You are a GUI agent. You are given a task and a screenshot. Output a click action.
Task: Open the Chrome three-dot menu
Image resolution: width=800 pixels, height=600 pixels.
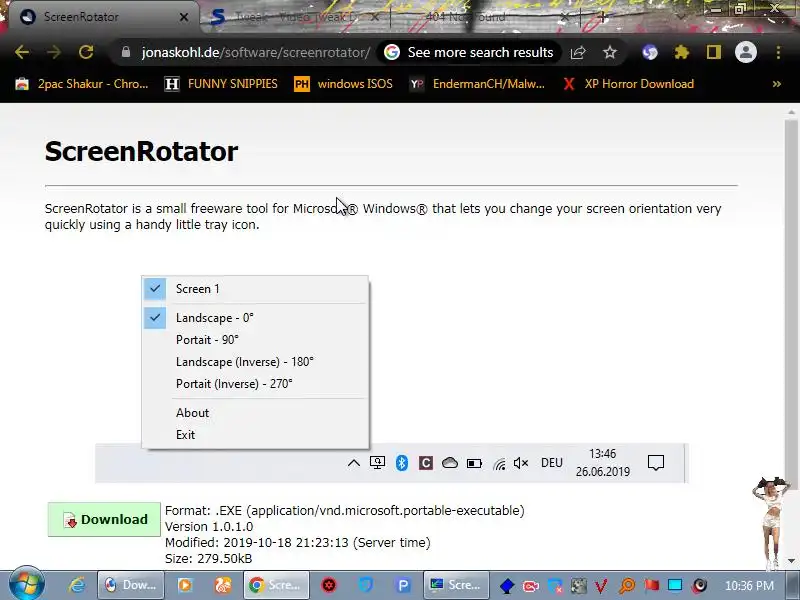click(x=778, y=52)
